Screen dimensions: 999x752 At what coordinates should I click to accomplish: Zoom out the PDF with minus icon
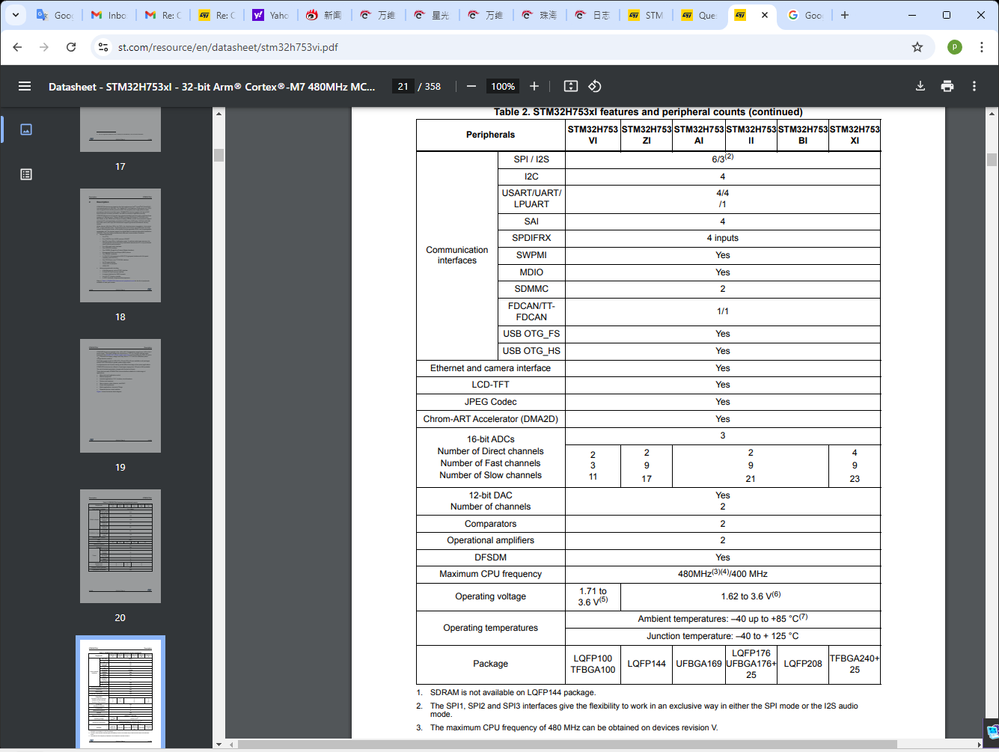coord(471,86)
